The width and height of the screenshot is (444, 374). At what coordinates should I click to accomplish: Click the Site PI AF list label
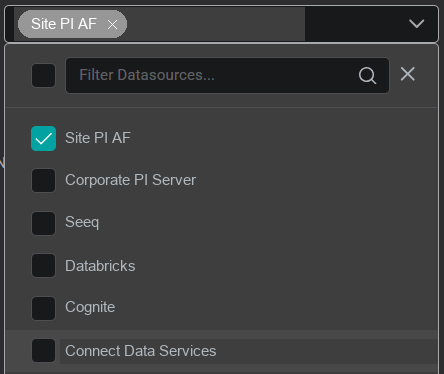[x=98, y=138]
